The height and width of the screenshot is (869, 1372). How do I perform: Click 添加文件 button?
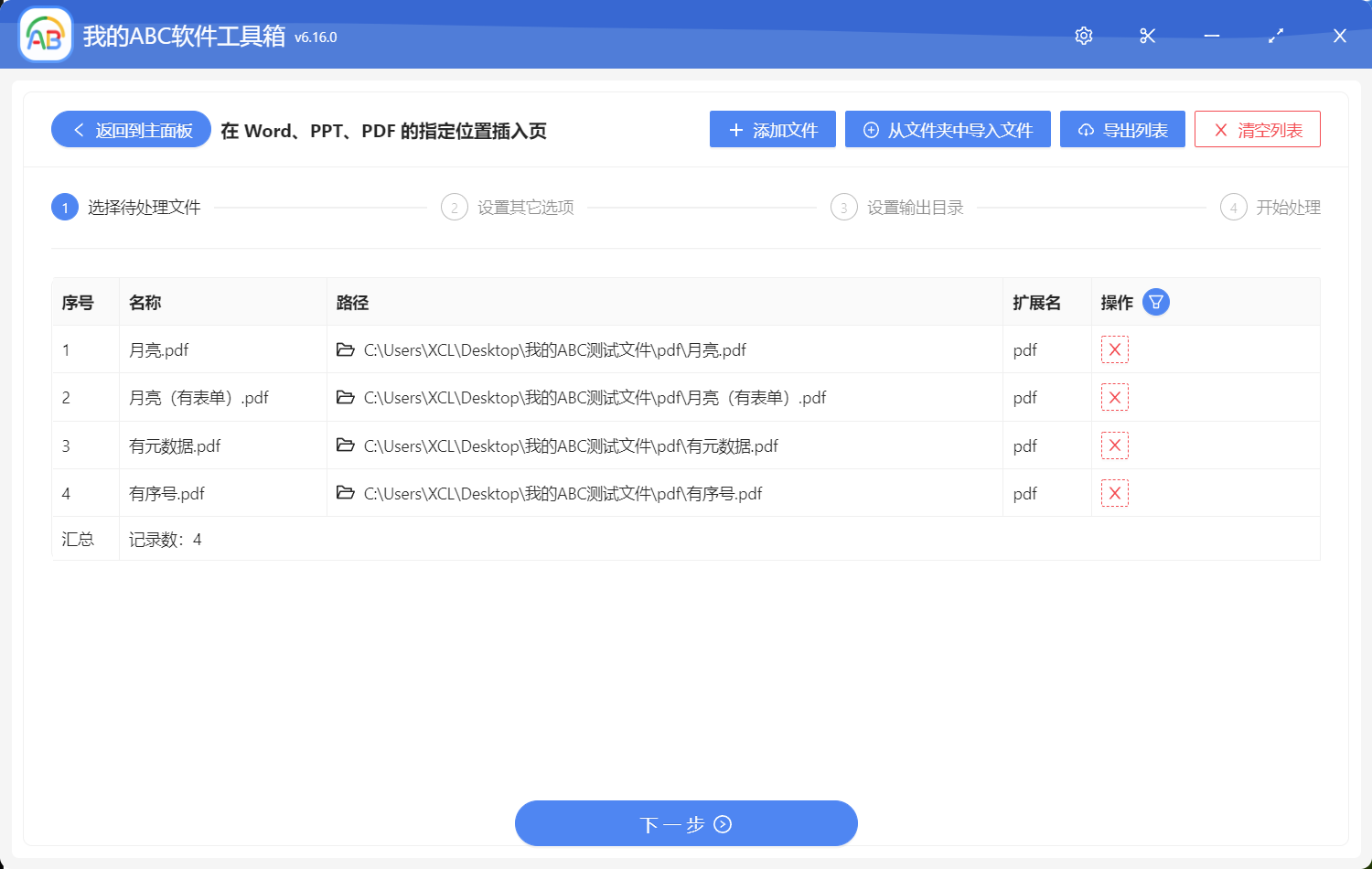[772, 130]
